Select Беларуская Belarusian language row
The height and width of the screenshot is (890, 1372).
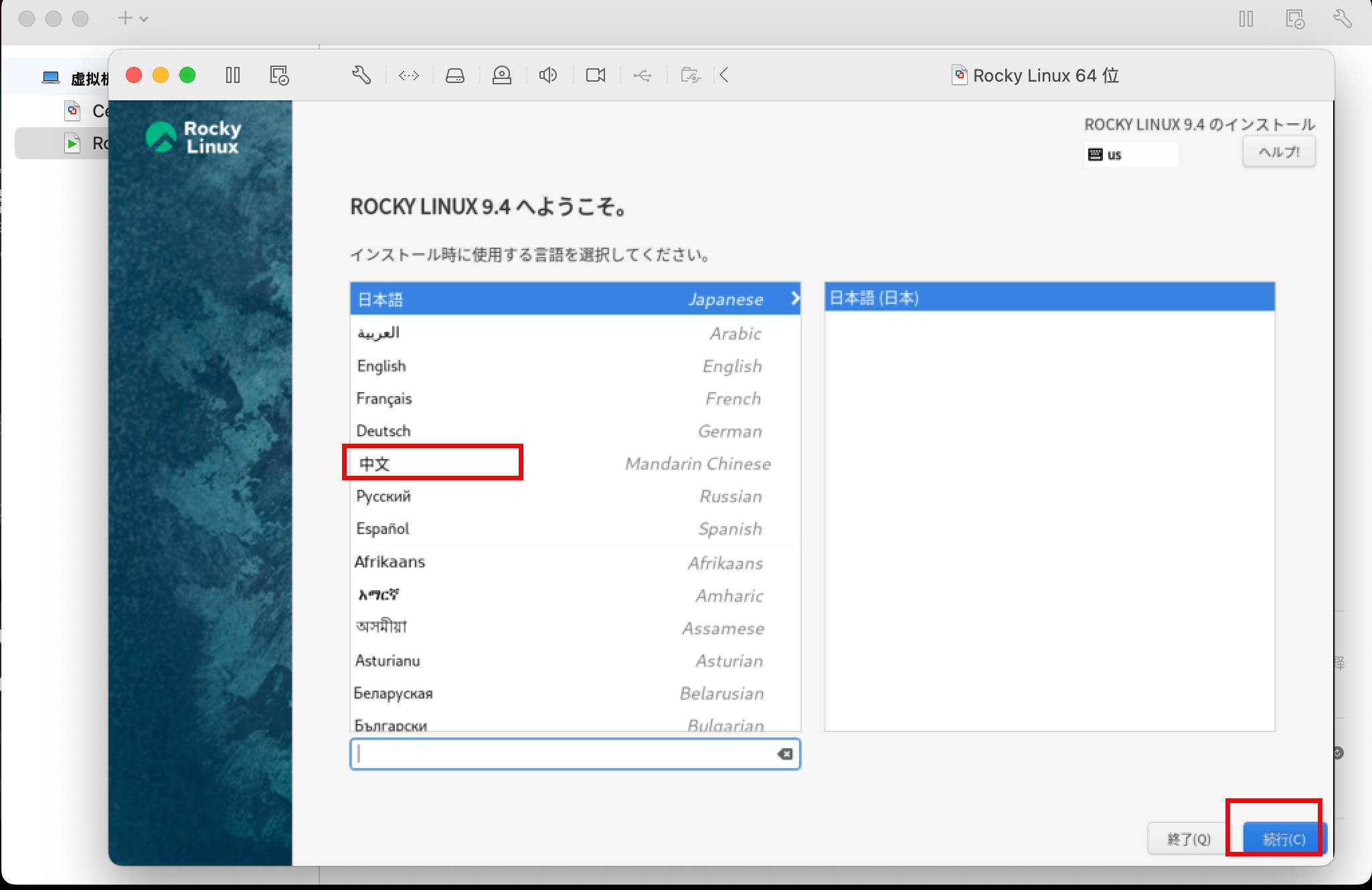pos(575,693)
